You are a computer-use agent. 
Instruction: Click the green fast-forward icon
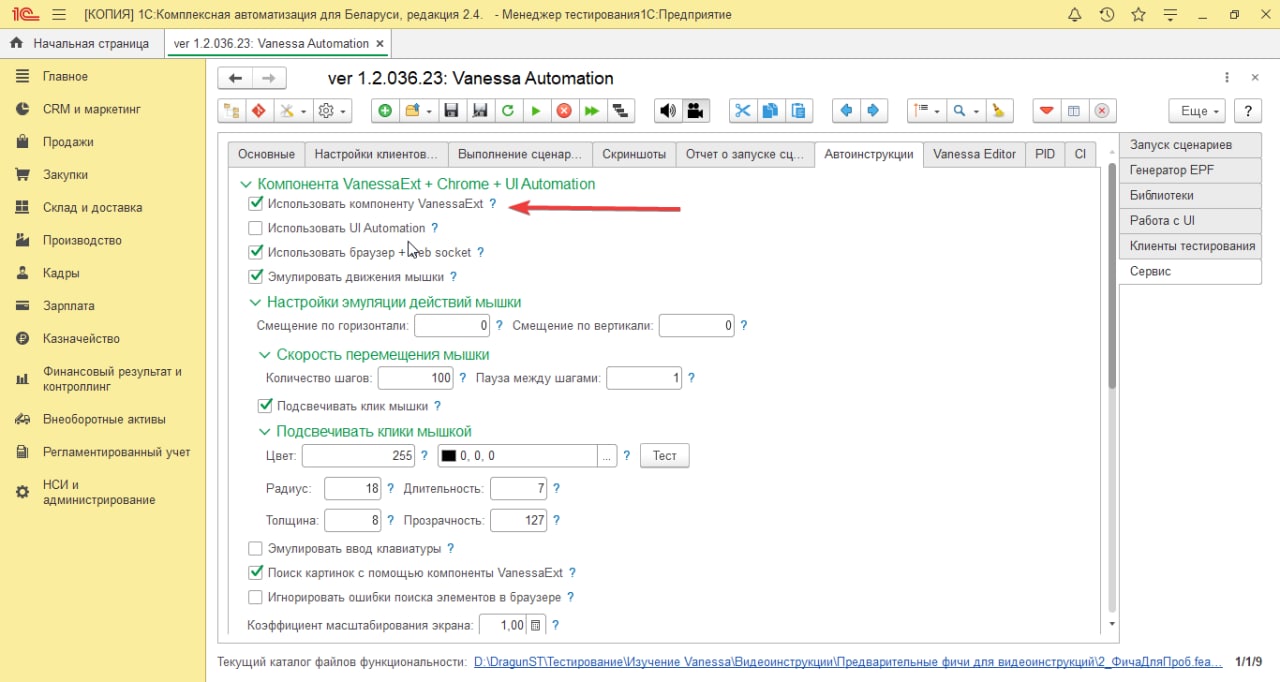tap(592, 111)
